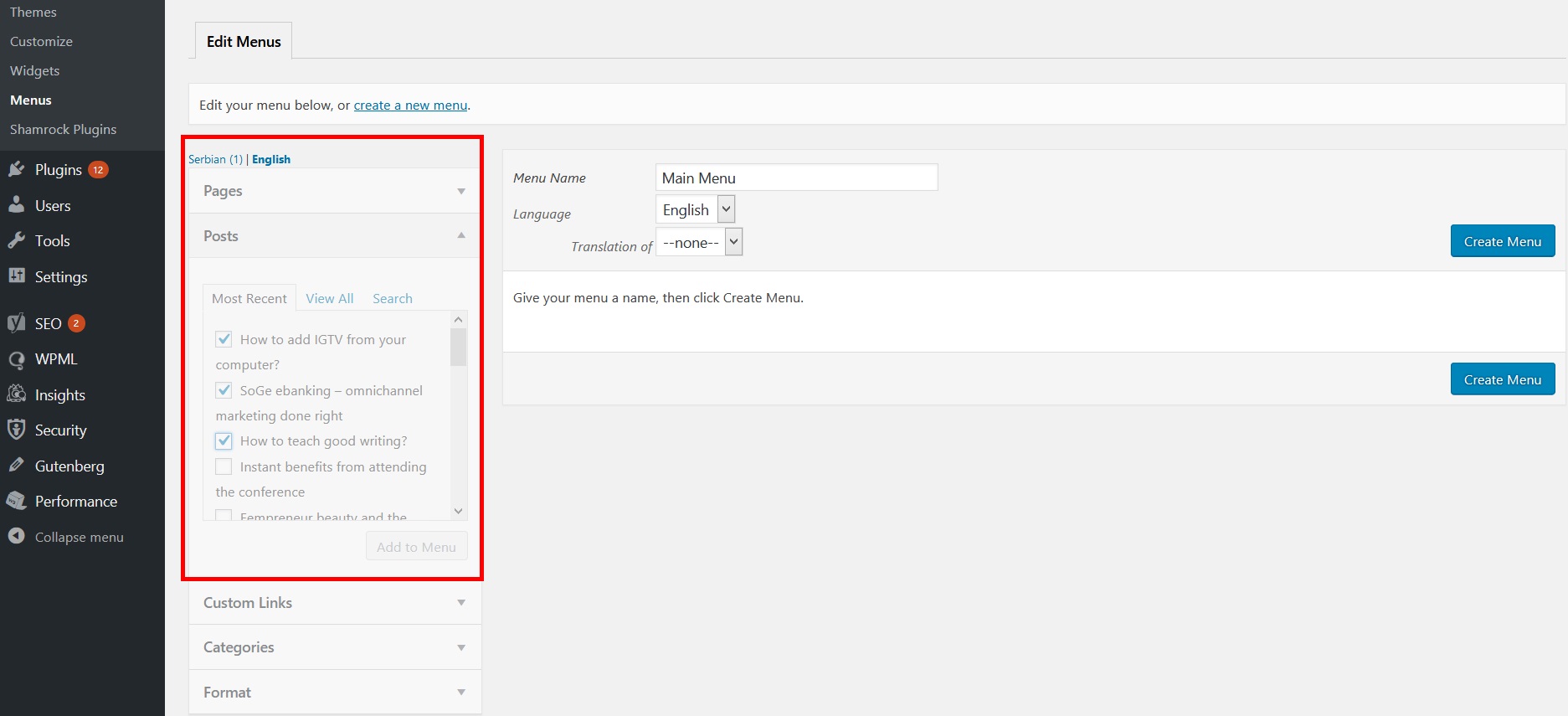Click the posts list scroll-up arrow
Screen dimensions: 1568x716
(458, 319)
